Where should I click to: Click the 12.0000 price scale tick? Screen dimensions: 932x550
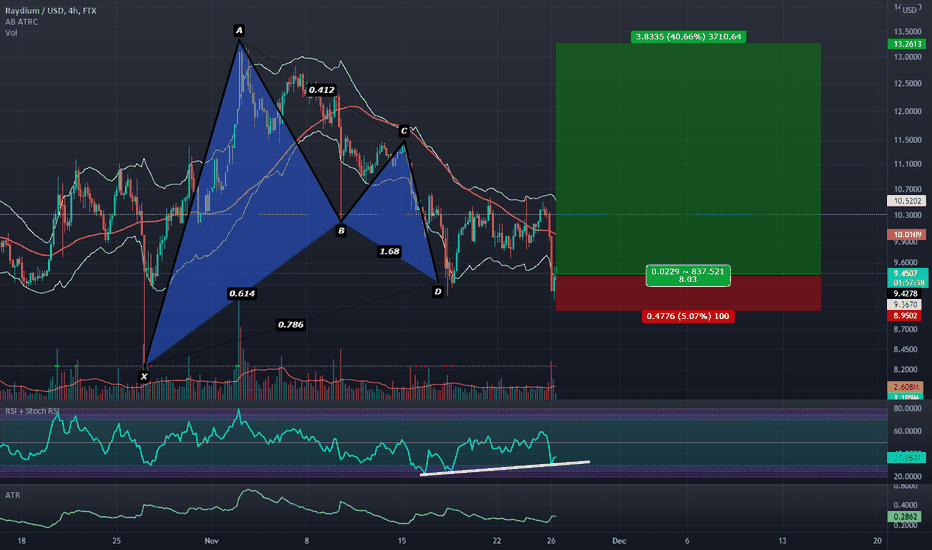[x=908, y=112]
